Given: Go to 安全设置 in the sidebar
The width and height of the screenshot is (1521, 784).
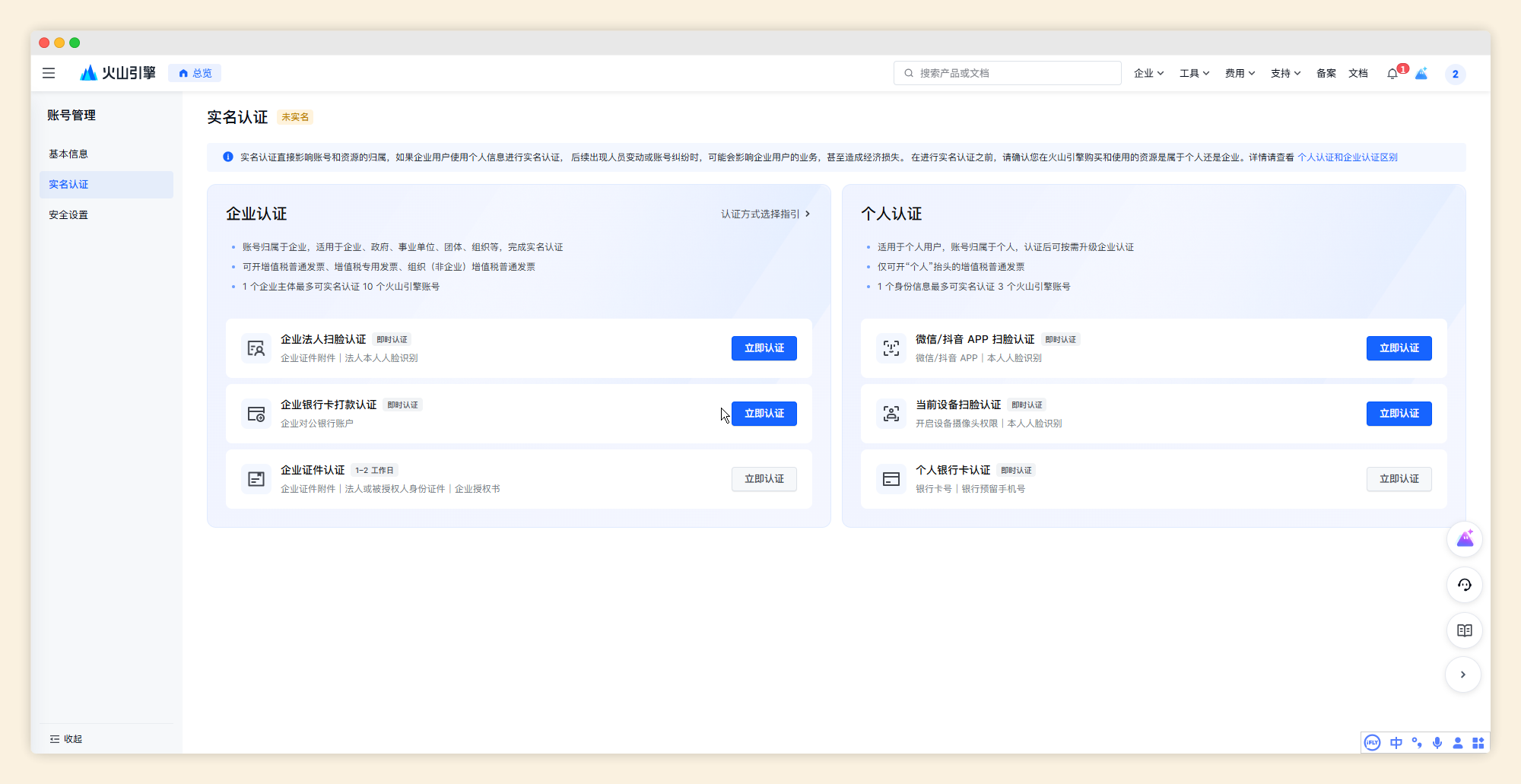Looking at the screenshot, I should [68, 215].
